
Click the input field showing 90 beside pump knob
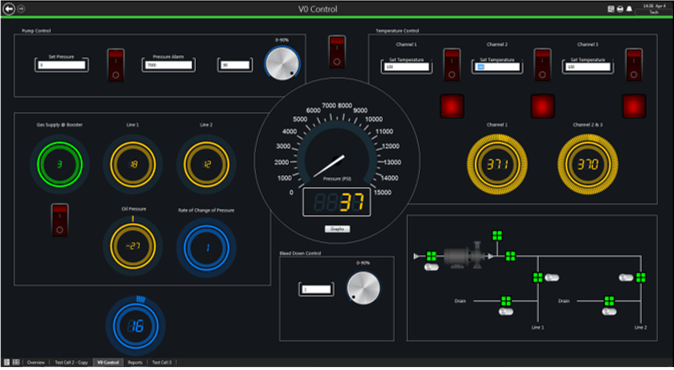(235, 65)
